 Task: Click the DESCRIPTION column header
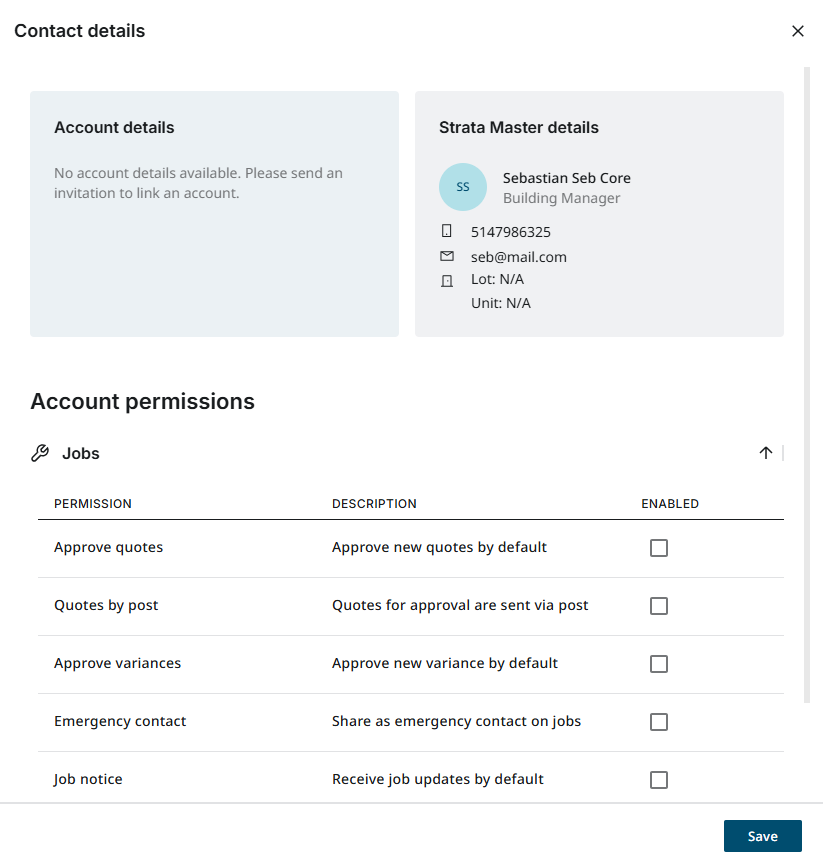coord(374,503)
